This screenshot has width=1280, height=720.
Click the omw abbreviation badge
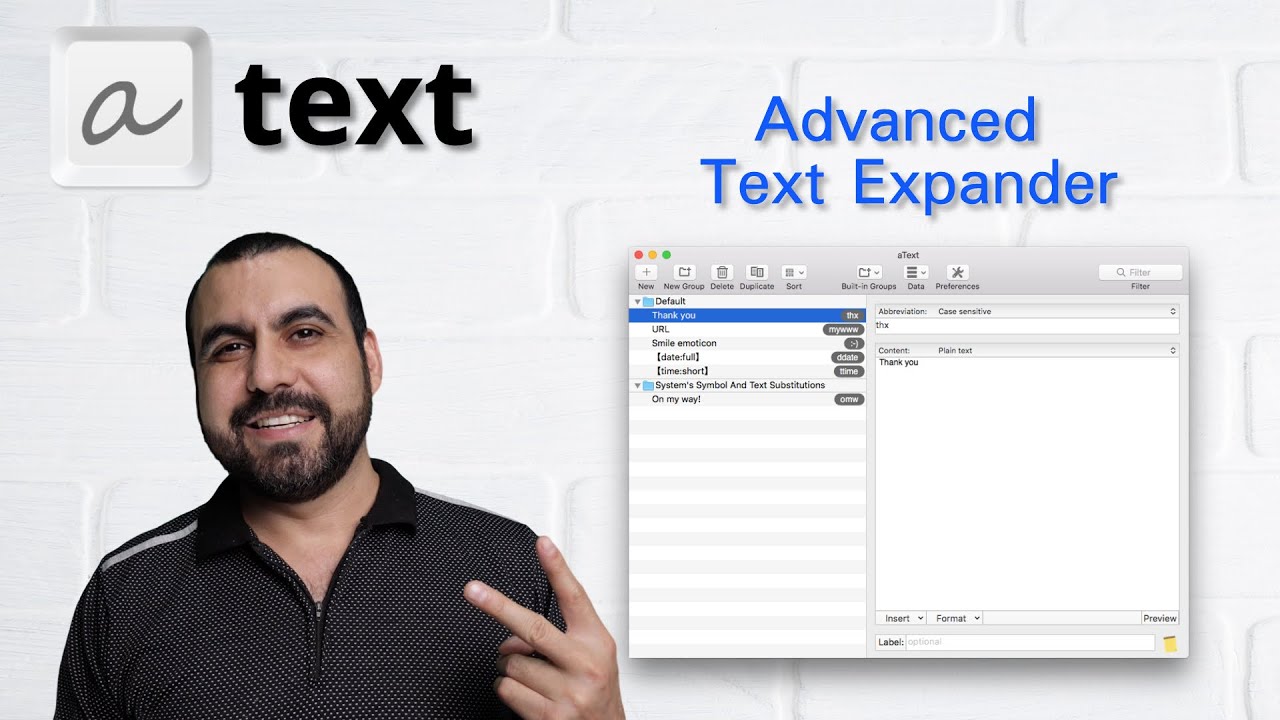click(850, 399)
